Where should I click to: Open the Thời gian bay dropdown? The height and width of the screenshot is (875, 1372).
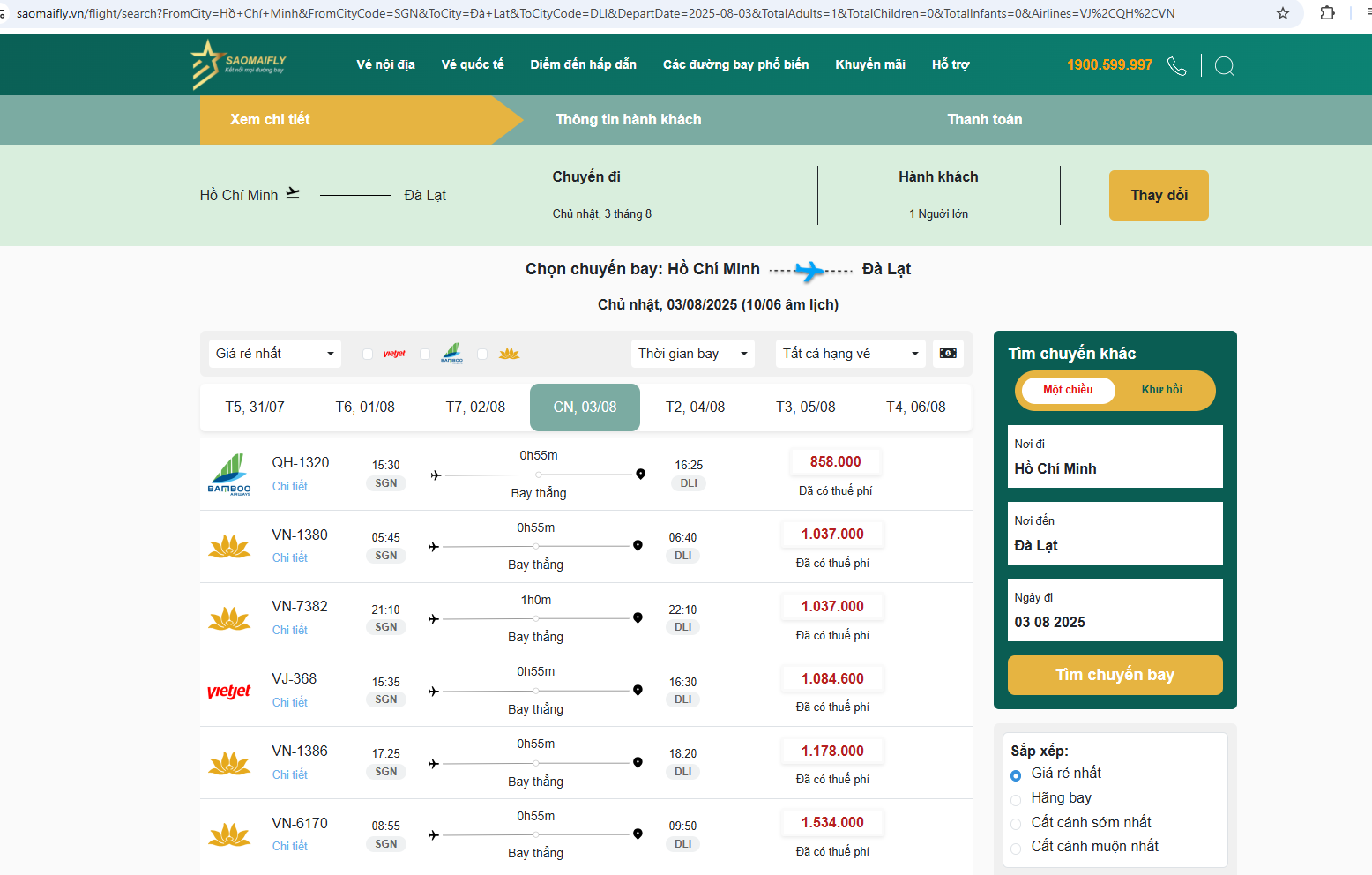point(693,354)
